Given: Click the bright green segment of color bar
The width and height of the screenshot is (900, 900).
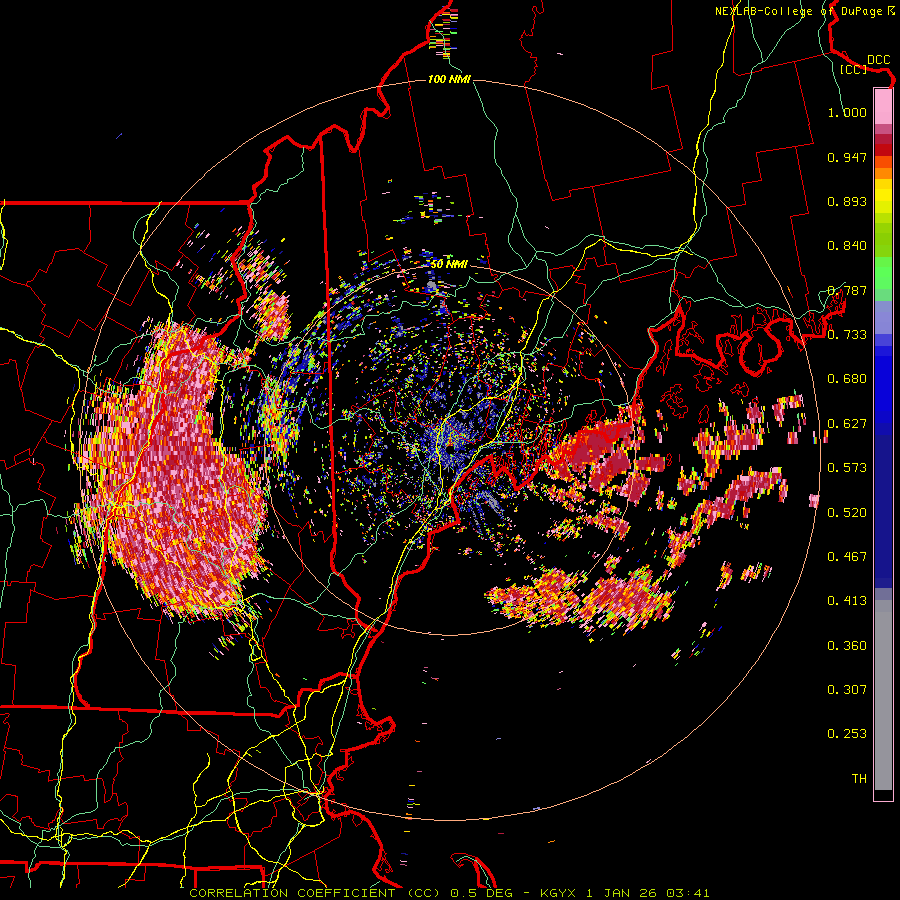Looking at the screenshot, I should [883, 273].
